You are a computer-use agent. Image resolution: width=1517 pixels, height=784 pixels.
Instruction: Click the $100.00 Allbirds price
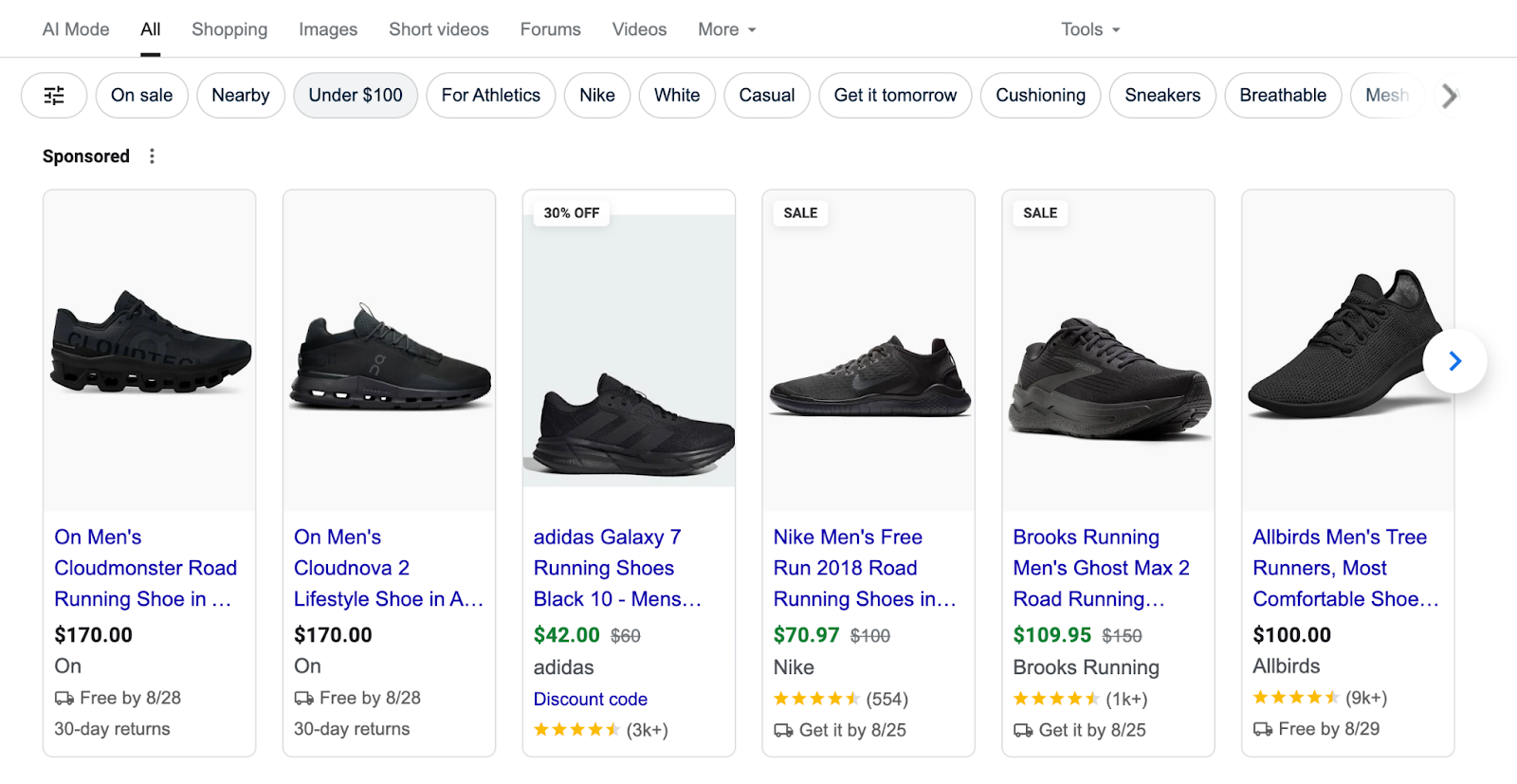pos(1292,635)
